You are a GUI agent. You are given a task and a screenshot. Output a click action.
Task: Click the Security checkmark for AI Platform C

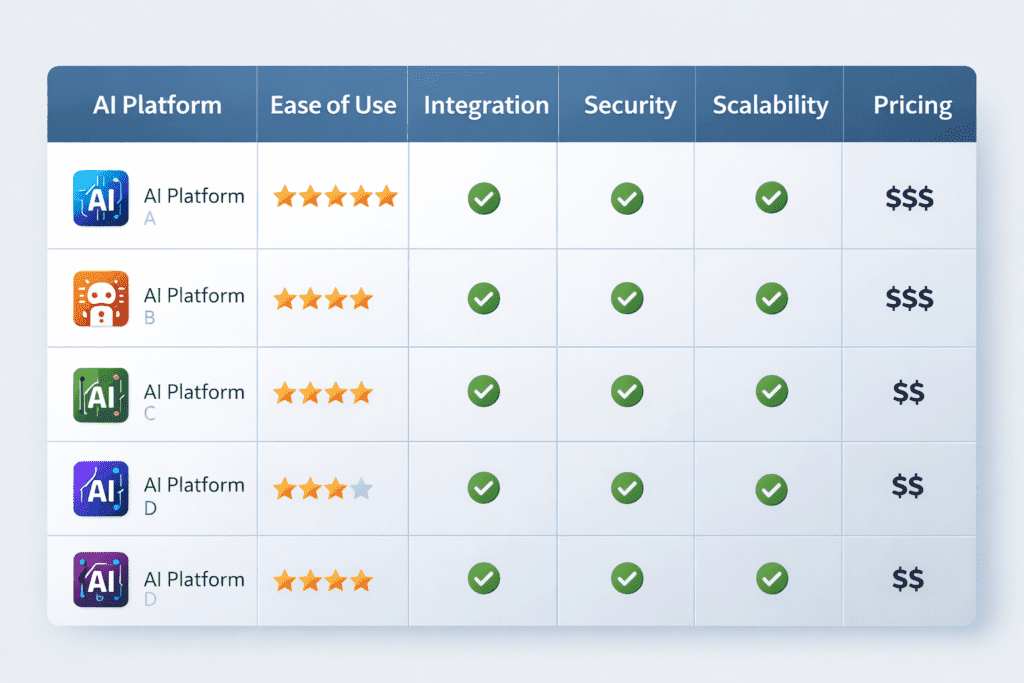pyautogui.click(x=627, y=391)
